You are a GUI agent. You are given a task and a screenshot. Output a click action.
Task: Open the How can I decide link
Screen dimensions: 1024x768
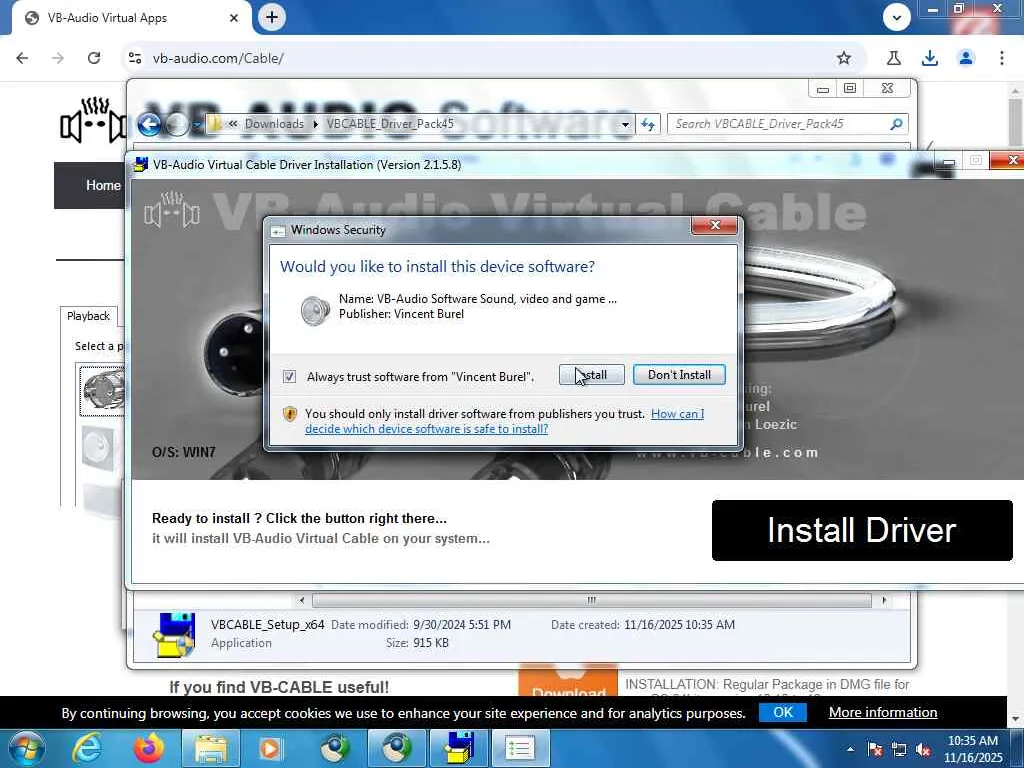(x=504, y=421)
